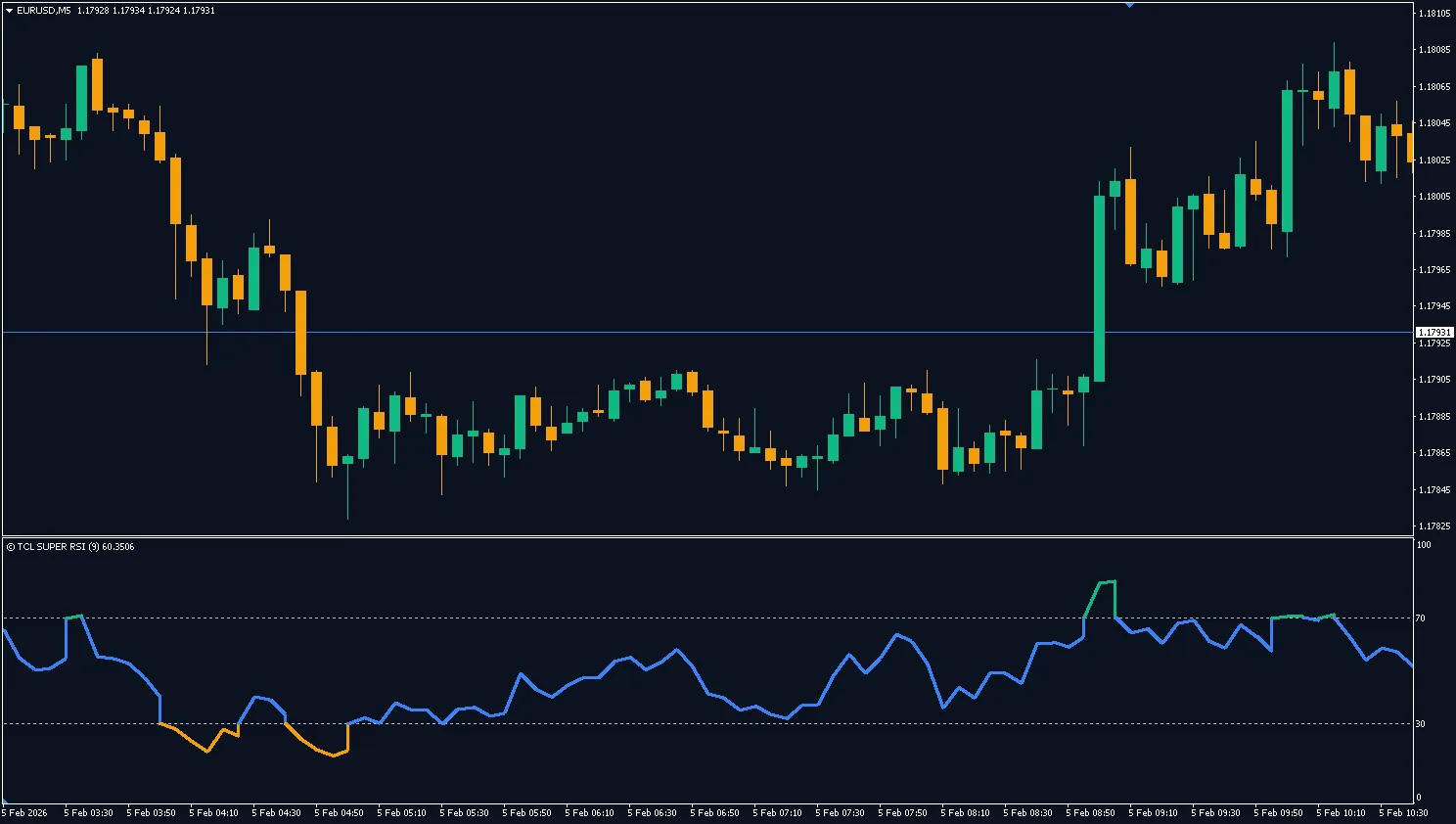Select the TCL SUPER RSI (9) indicator label
The image size is (1456, 824).
pos(59,547)
